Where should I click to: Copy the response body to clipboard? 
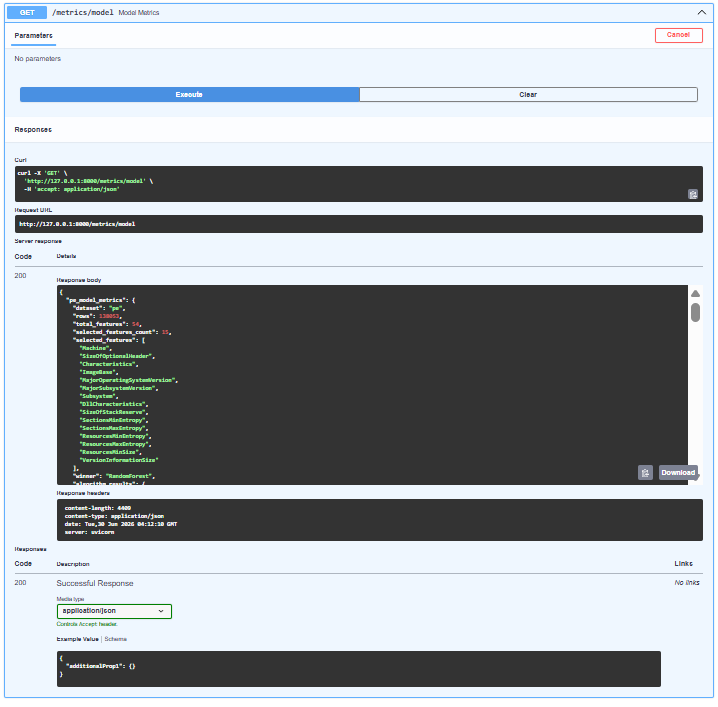645,473
